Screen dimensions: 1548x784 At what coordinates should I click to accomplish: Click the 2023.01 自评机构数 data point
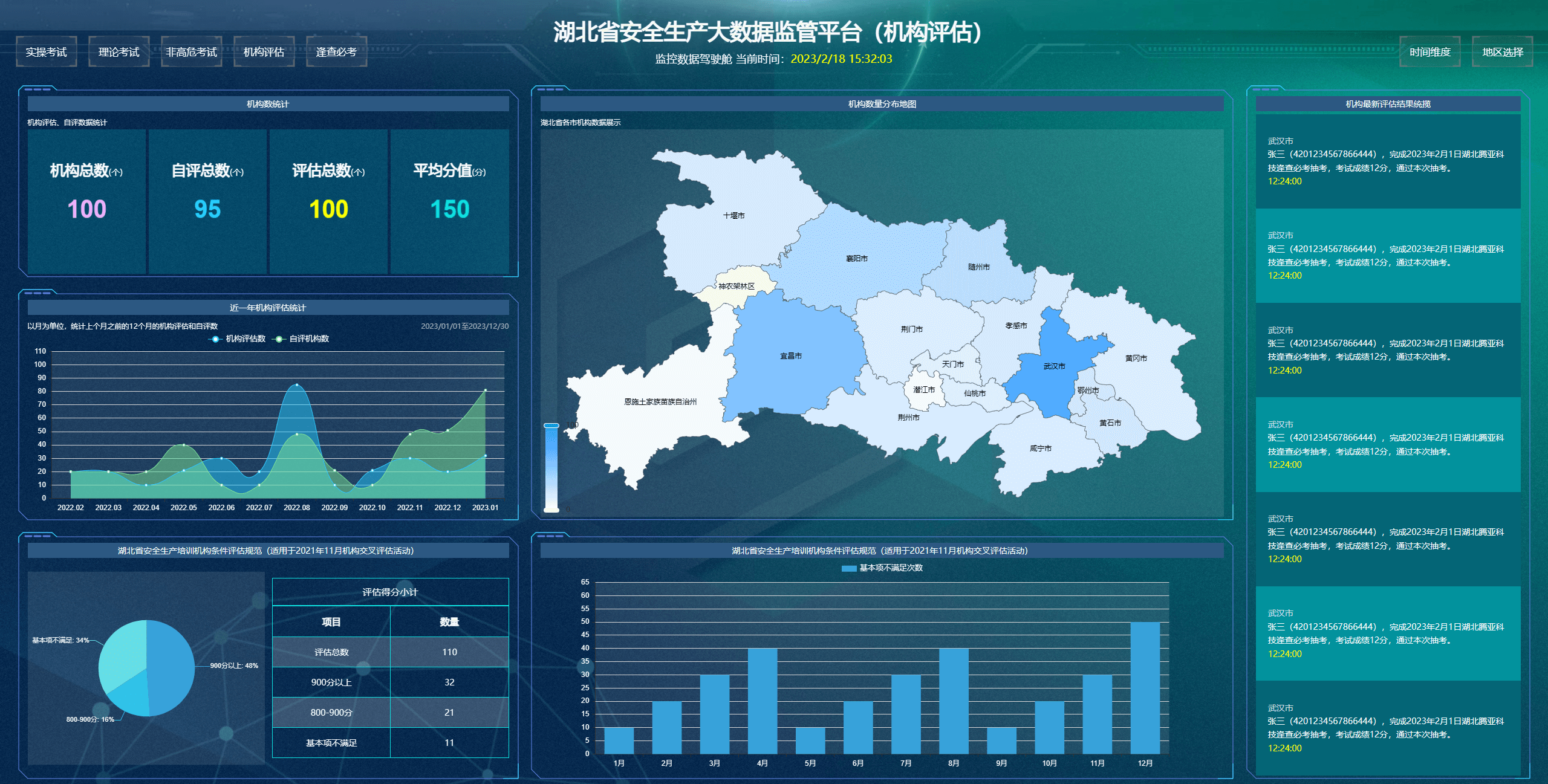485,390
